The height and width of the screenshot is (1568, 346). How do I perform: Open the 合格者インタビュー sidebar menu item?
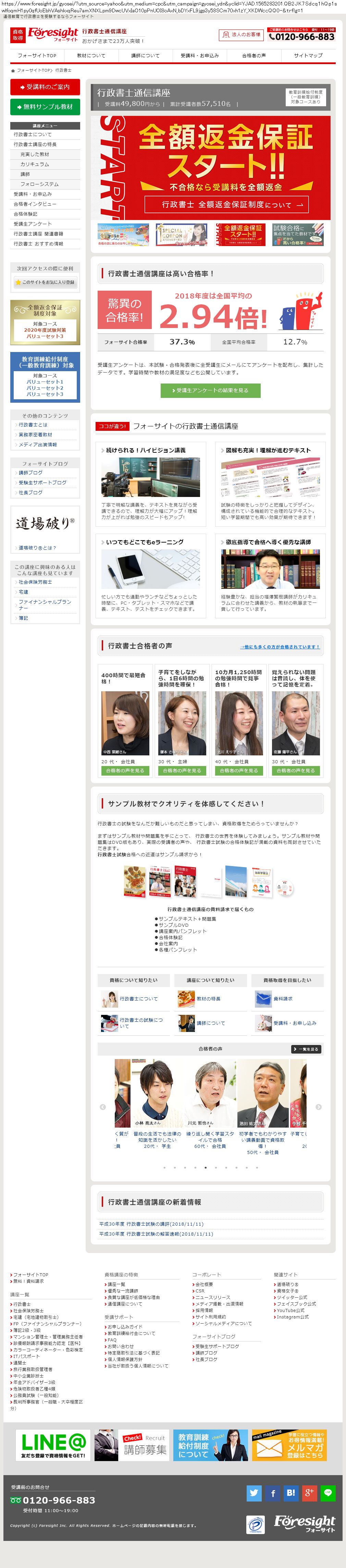(x=45, y=204)
